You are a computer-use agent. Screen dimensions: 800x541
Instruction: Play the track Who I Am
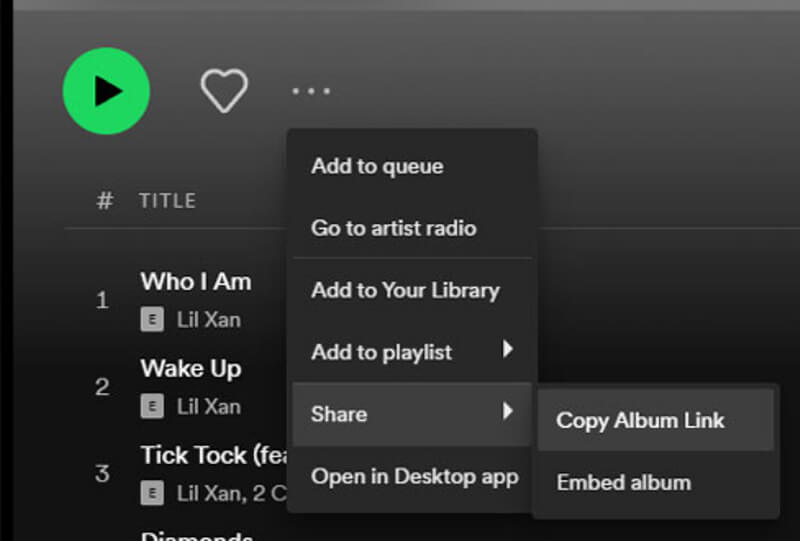pyautogui.click(x=195, y=282)
